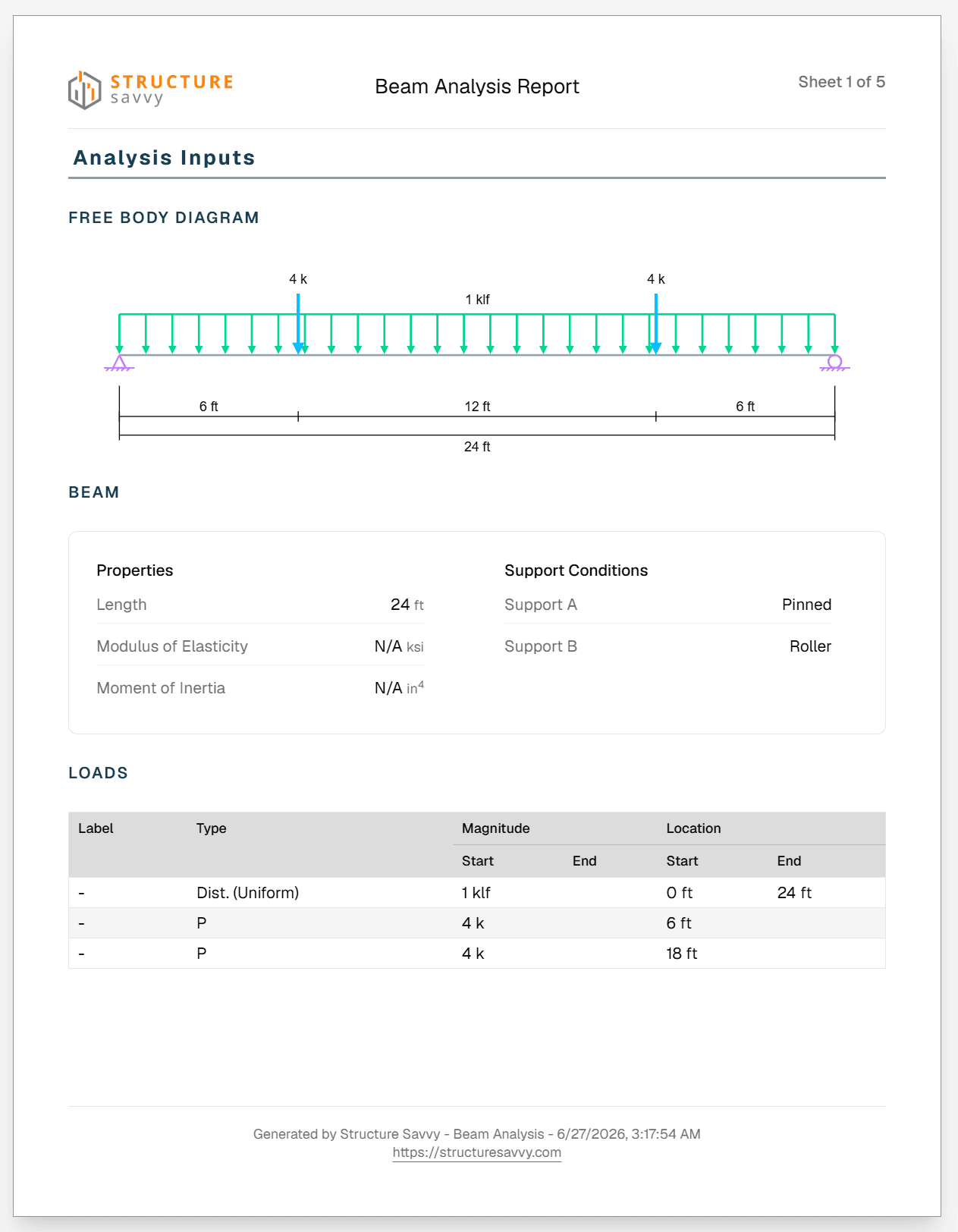958x1232 pixels.
Task: Click the 'Support A' label
Action: point(541,605)
